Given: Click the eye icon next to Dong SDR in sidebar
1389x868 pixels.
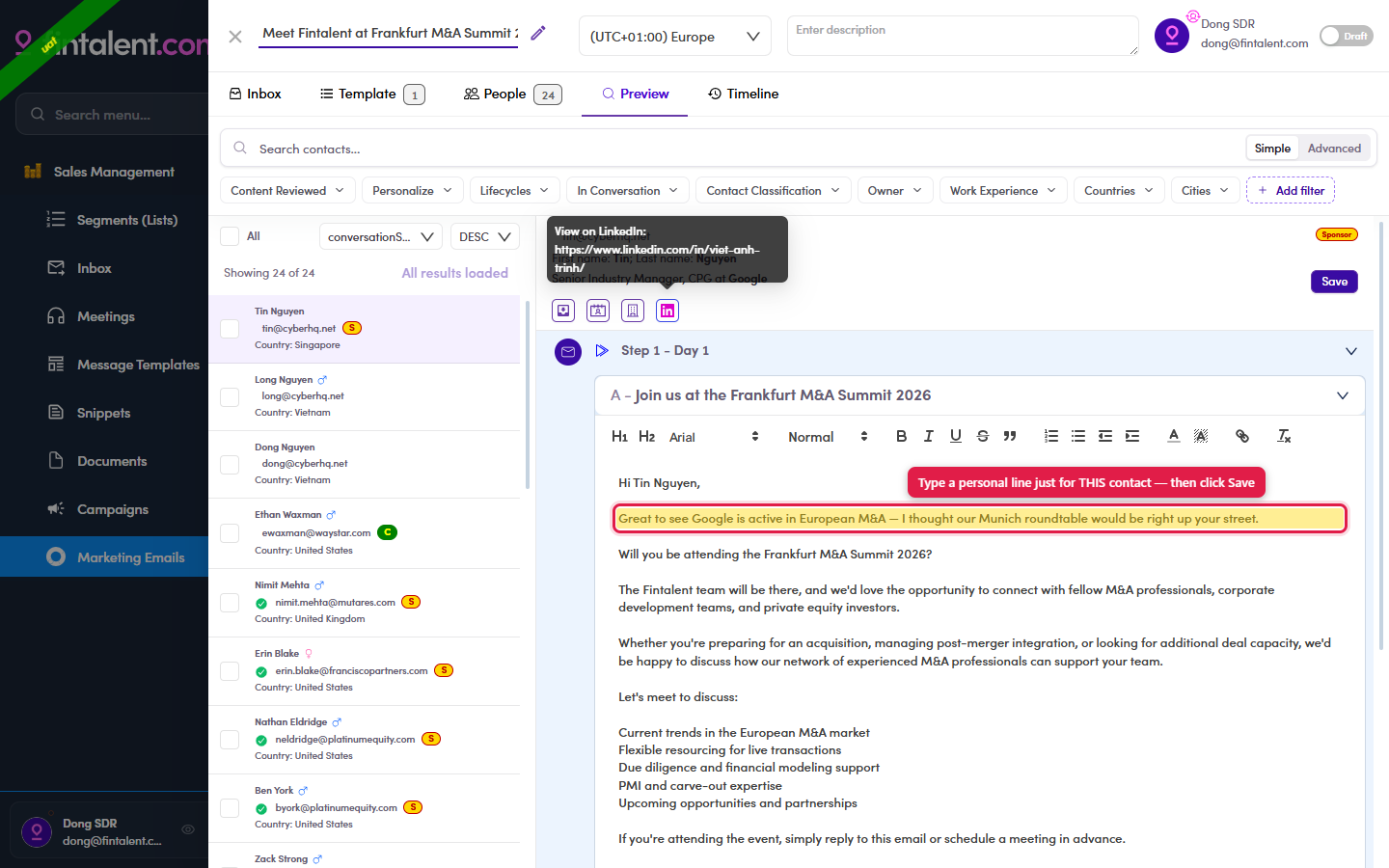Looking at the screenshot, I should [x=188, y=829].
